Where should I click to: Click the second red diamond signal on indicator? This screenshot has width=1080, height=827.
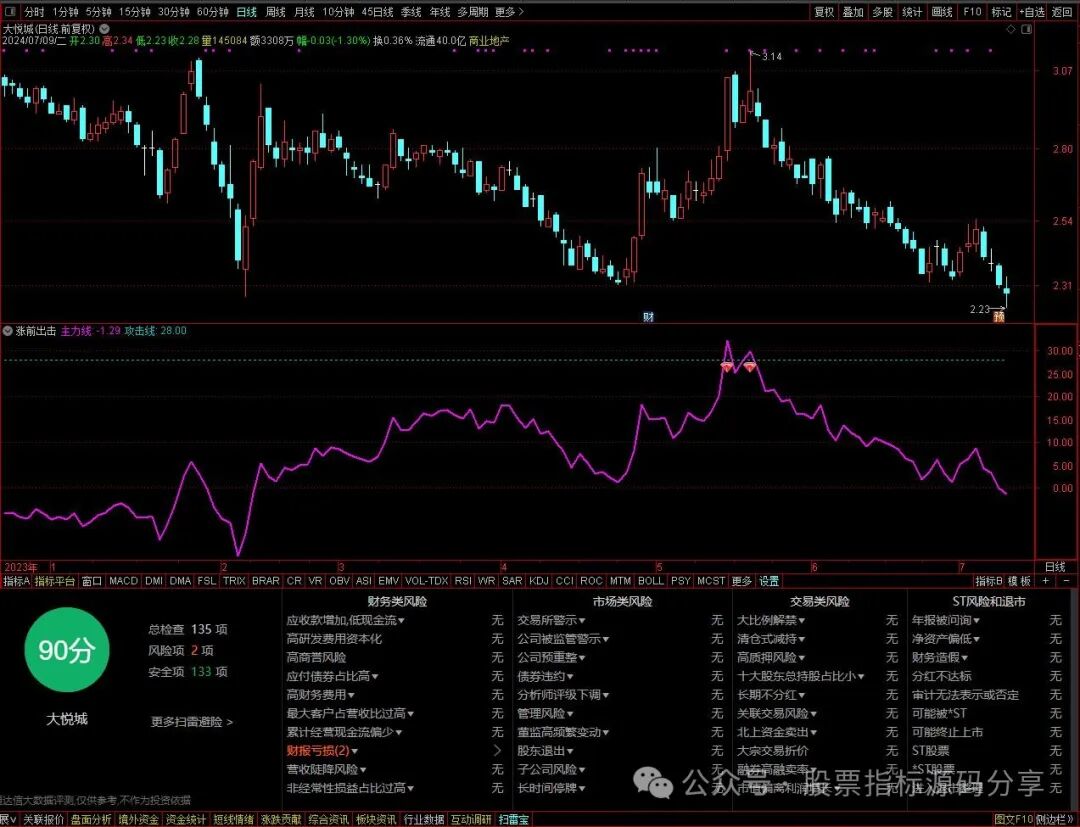point(749,367)
